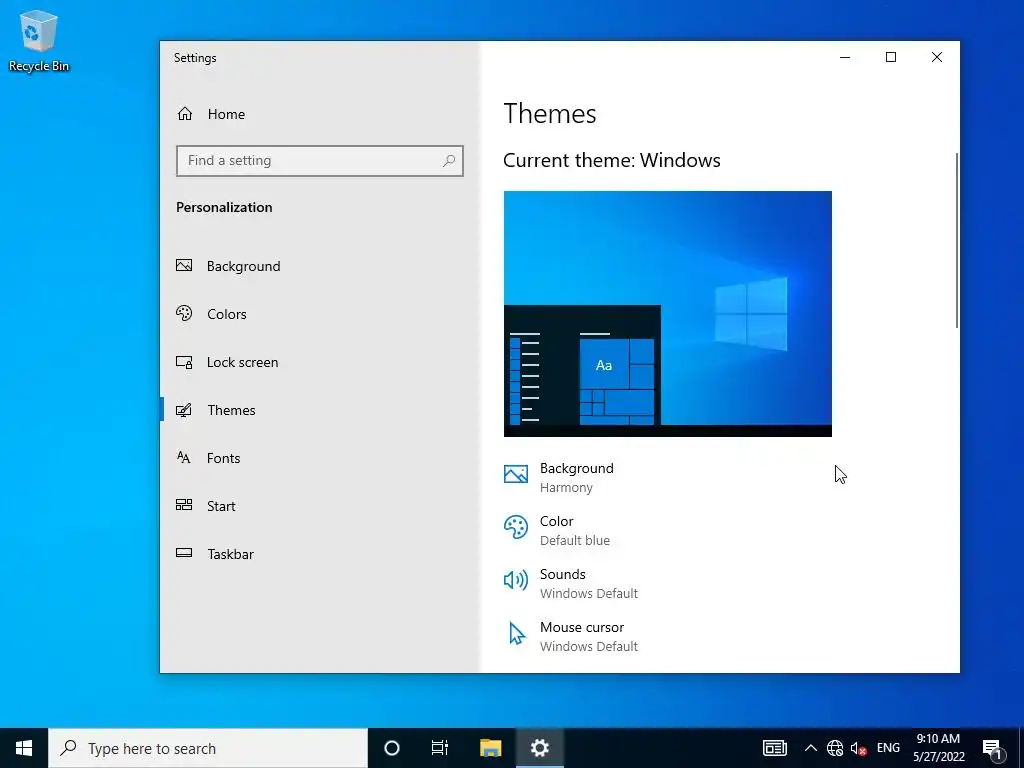Open the clock showing 9:10 AM
This screenshot has height=768, width=1024.
[x=938, y=748]
